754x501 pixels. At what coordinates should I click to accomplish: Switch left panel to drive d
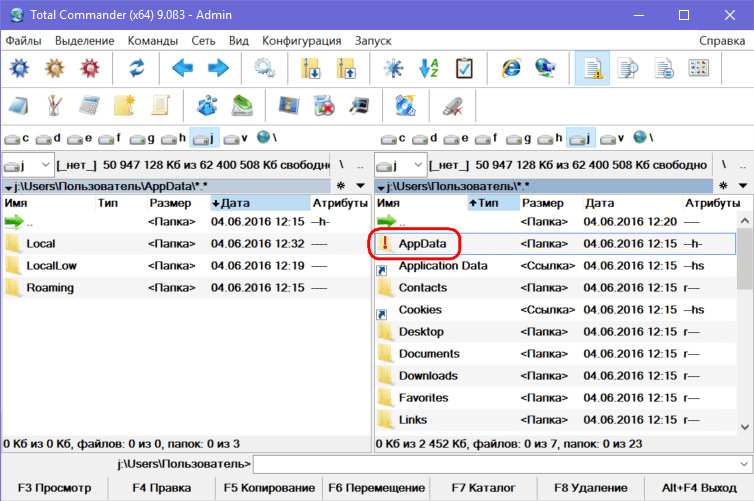48,138
